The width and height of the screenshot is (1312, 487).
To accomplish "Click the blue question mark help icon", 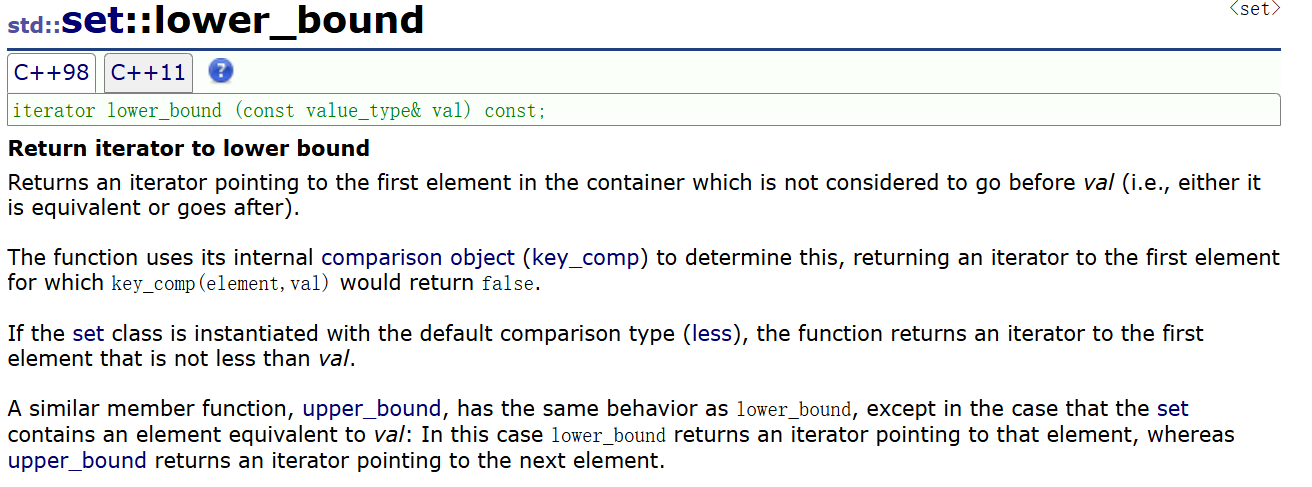I will (221, 72).
